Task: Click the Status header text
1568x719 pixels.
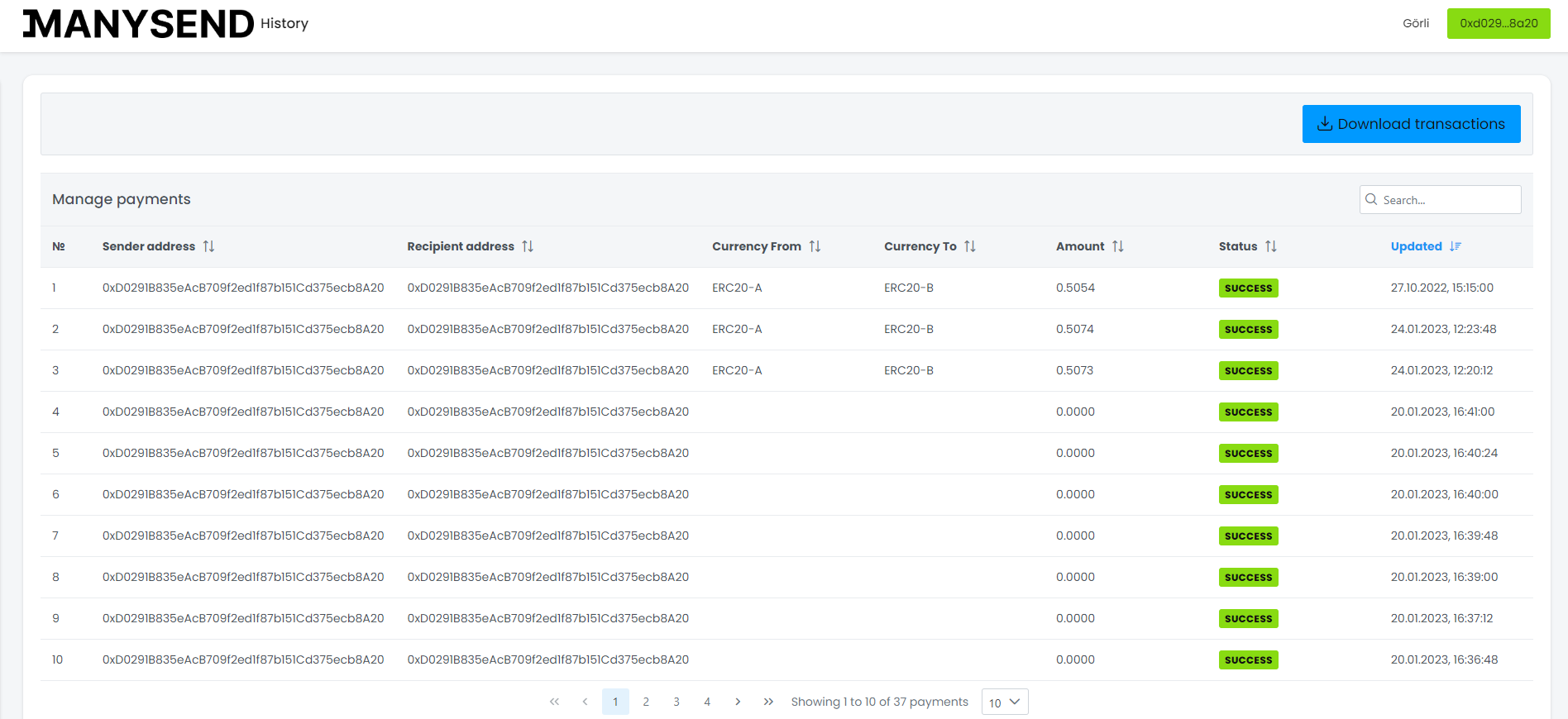Action: (1238, 246)
